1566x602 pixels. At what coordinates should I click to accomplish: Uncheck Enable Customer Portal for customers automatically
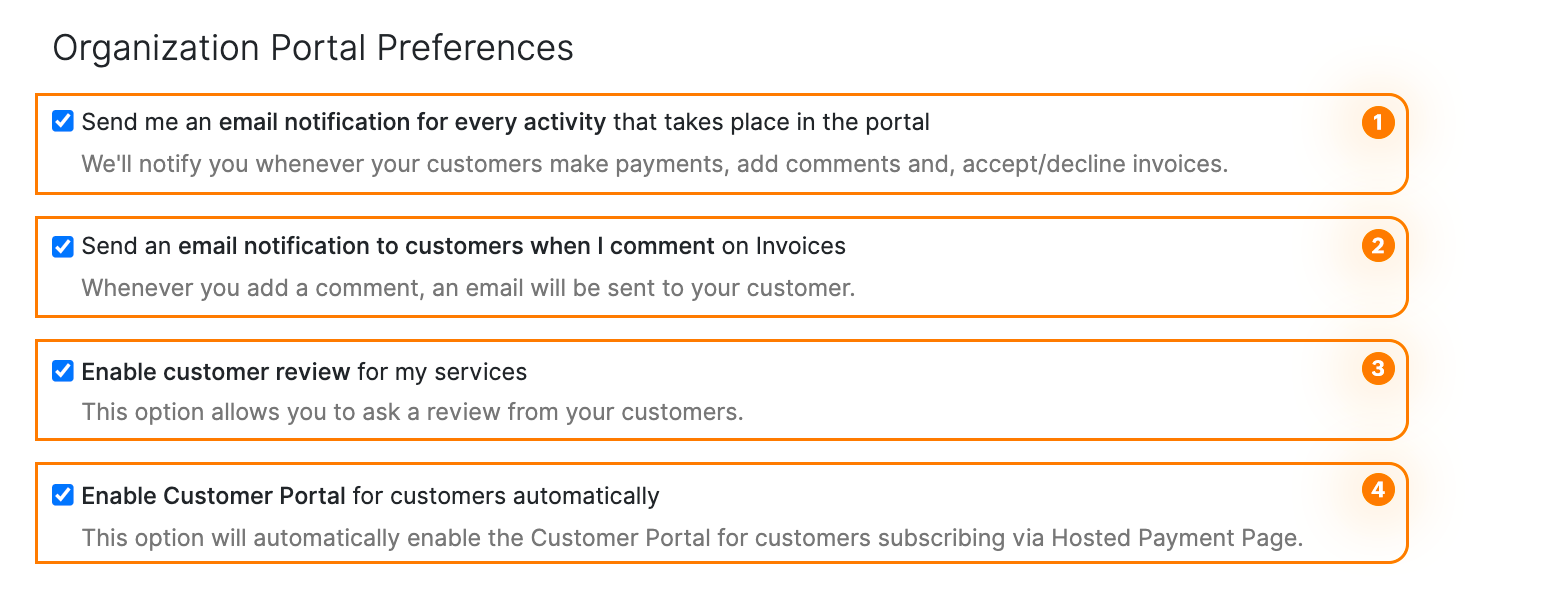pyautogui.click(x=62, y=493)
